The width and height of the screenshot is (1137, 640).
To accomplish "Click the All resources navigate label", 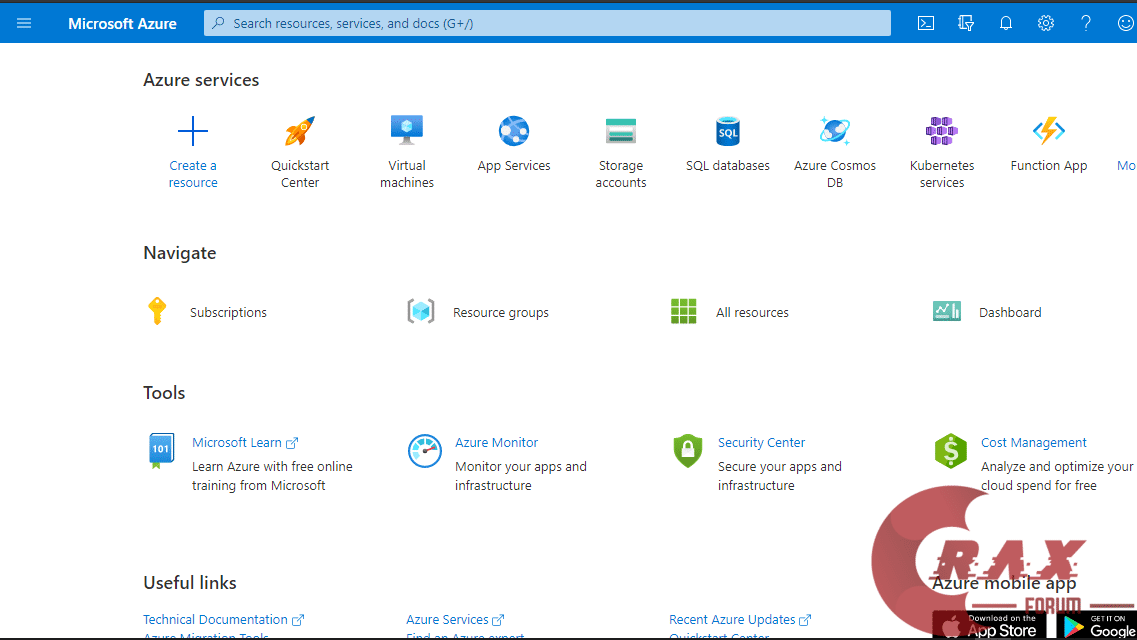I will 752,312.
